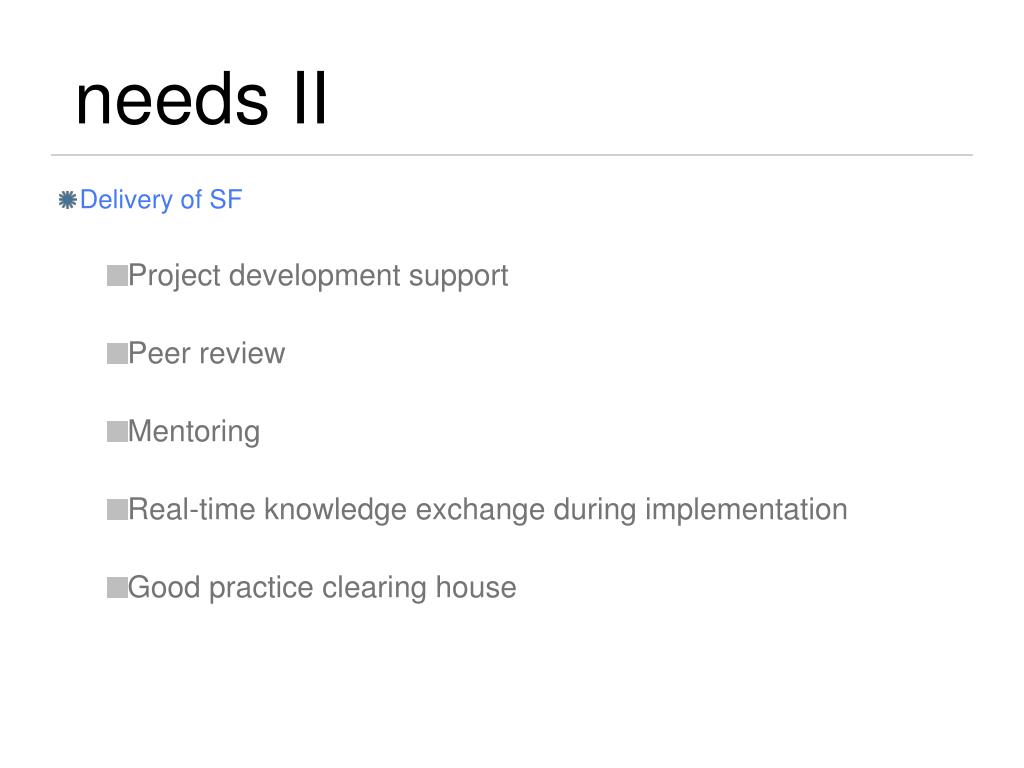
Task: Click the word support in the first bullet
Action: (458, 277)
